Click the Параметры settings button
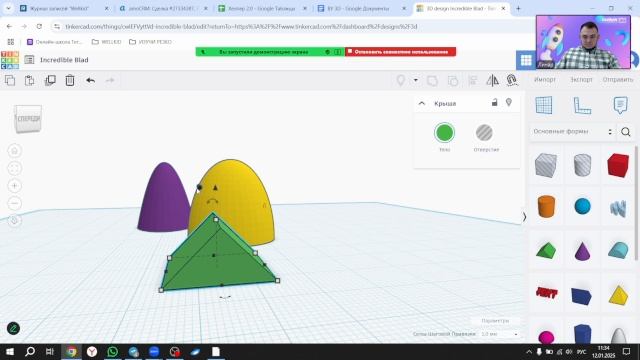Screen dimensions: 640x360 (495, 321)
